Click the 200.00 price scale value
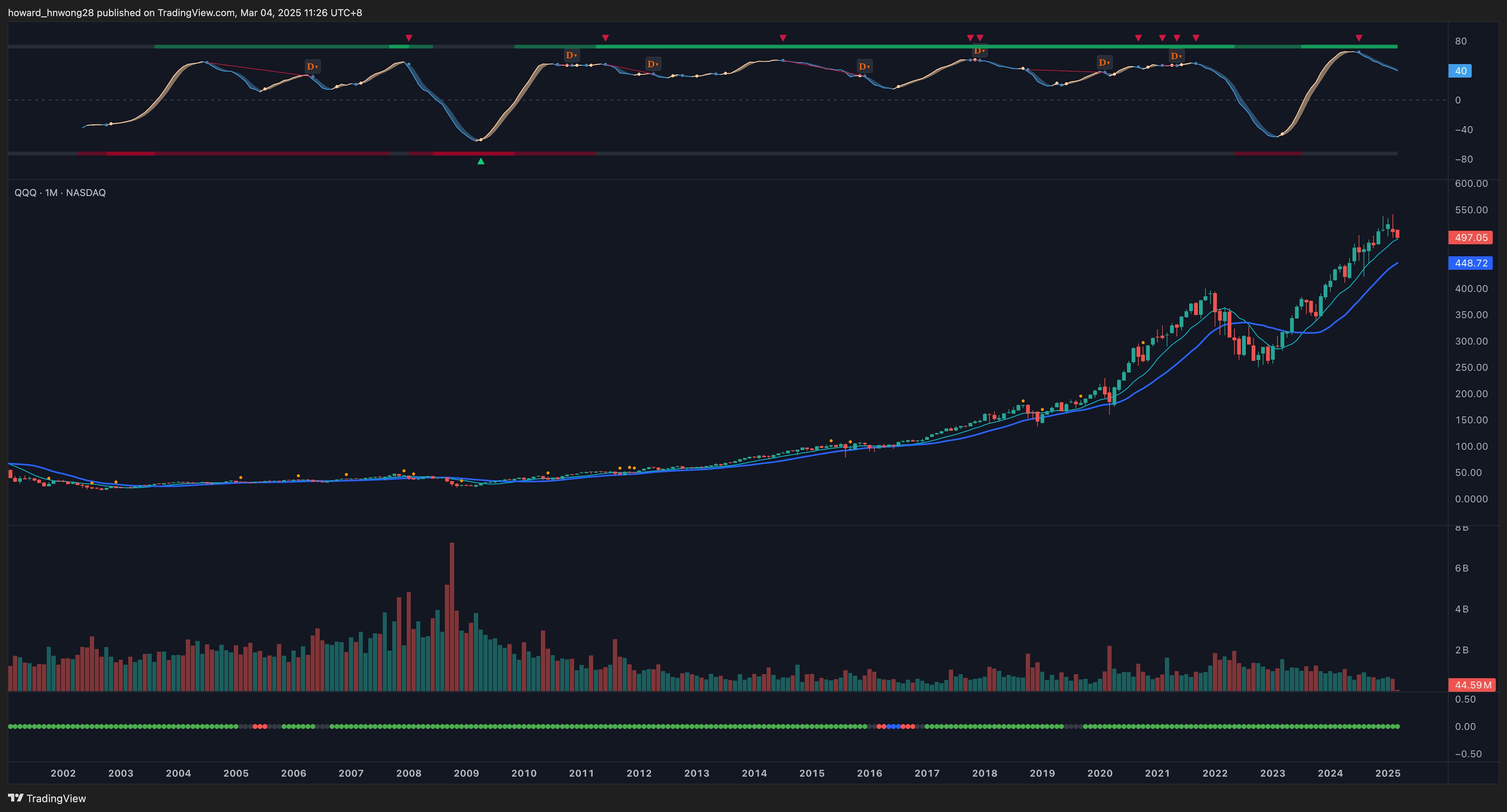This screenshot has width=1507, height=812. coord(1471,394)
